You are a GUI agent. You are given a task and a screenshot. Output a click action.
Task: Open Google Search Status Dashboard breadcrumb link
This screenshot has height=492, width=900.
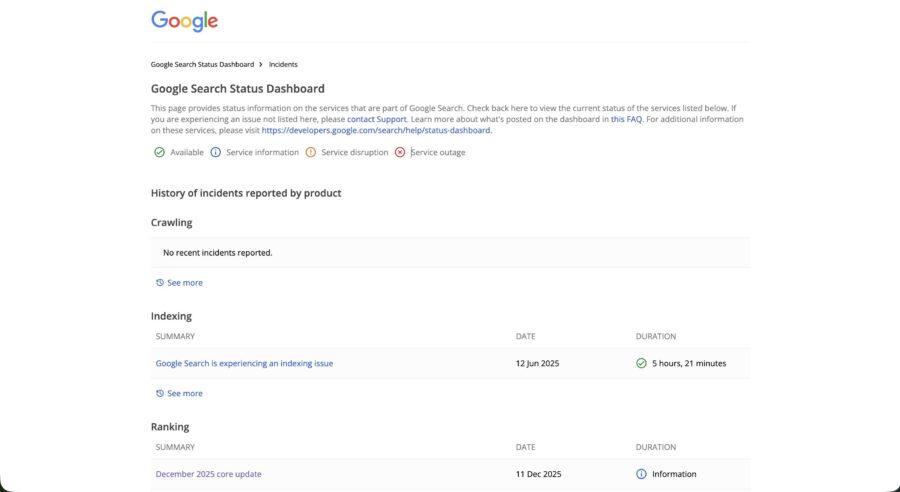(202, 64)
